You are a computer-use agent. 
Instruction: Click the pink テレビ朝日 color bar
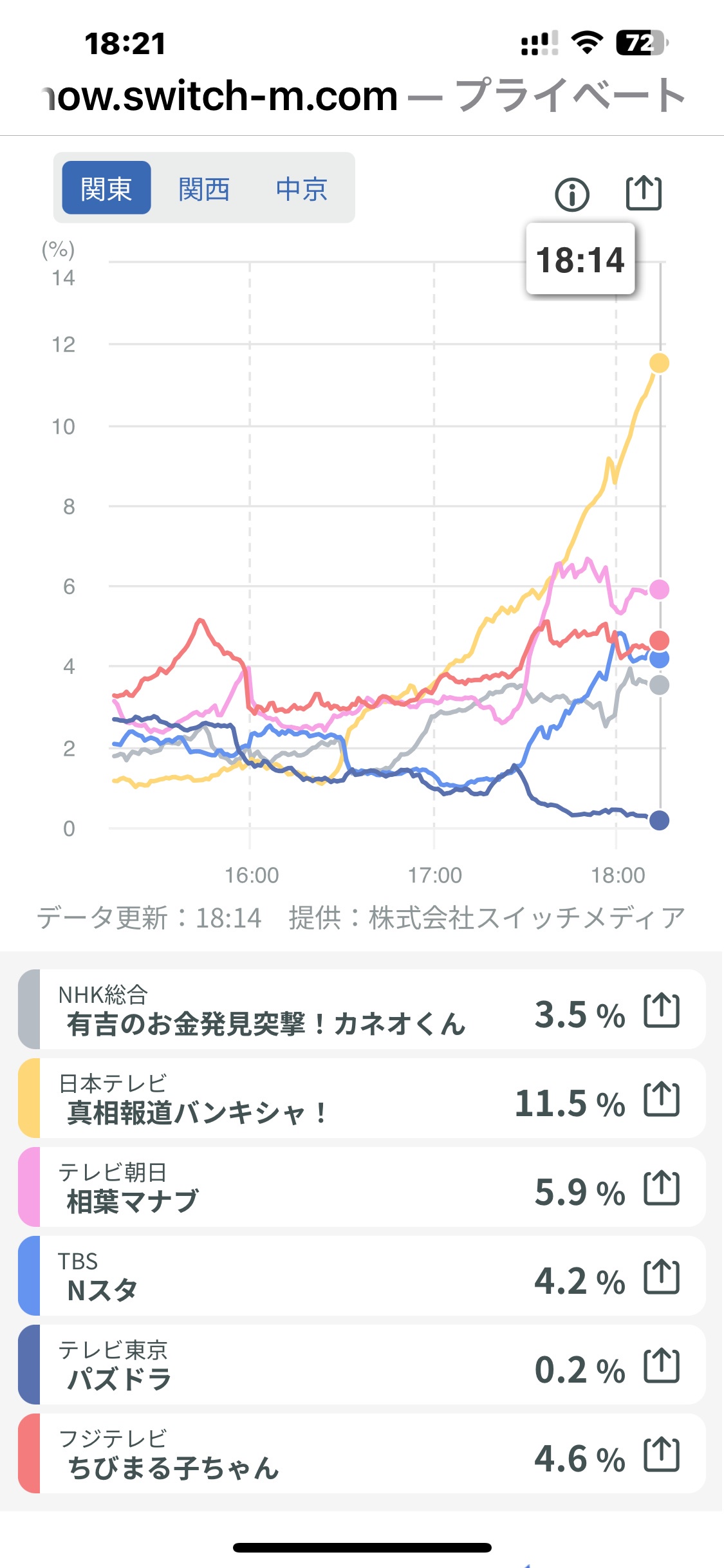29,1188
